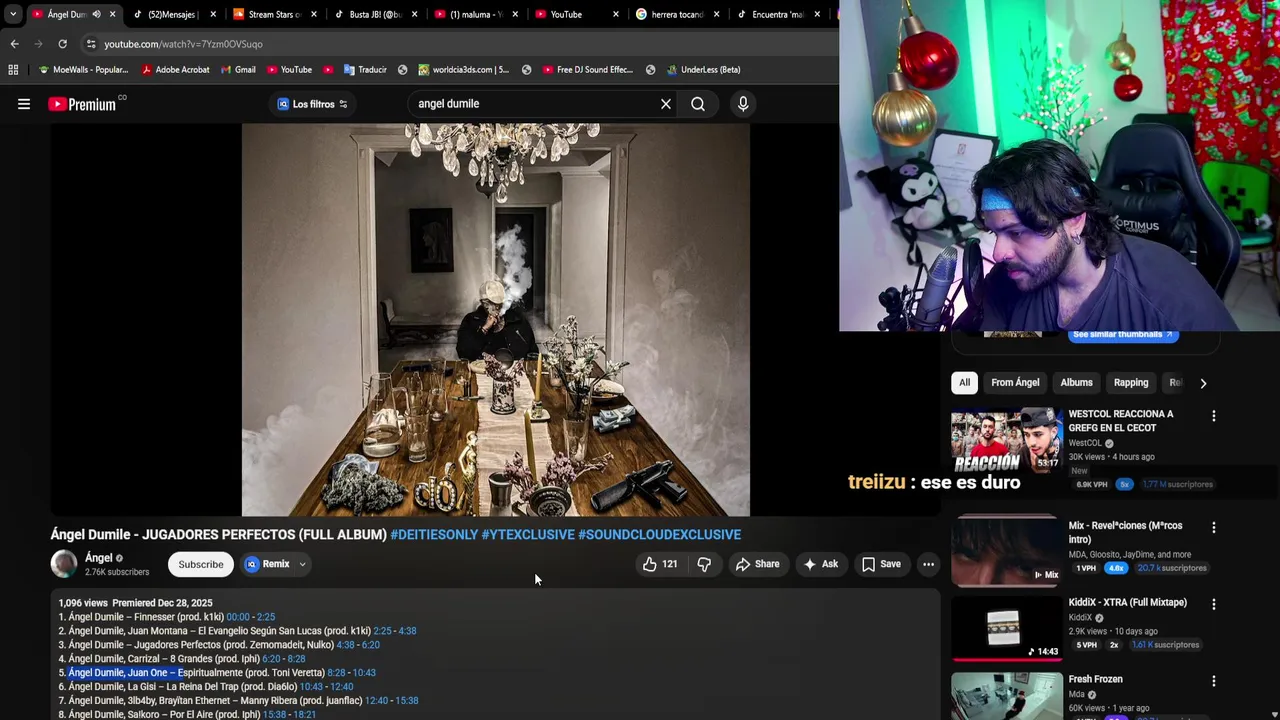Select the Rapping filter chip
Image resolution: width=1280 pixels, height=720 pixels.
point(1131,383)
